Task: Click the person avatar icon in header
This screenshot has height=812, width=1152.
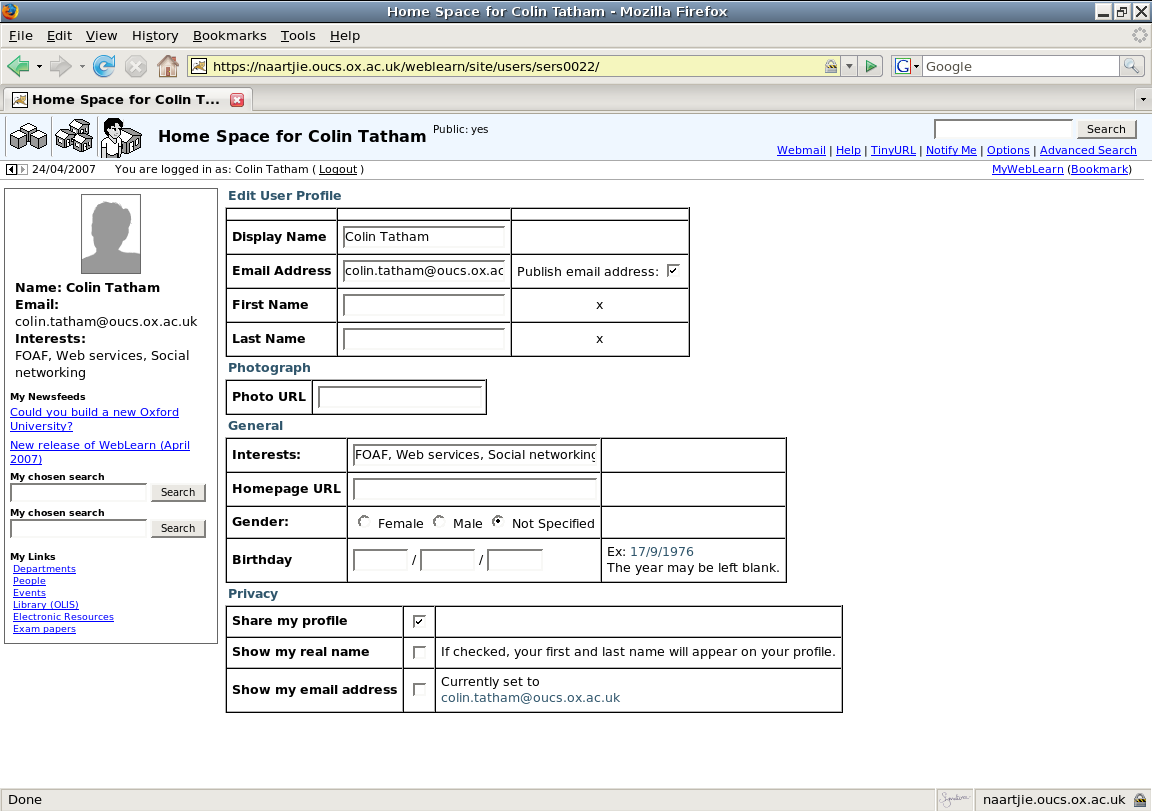Action: 119,137
